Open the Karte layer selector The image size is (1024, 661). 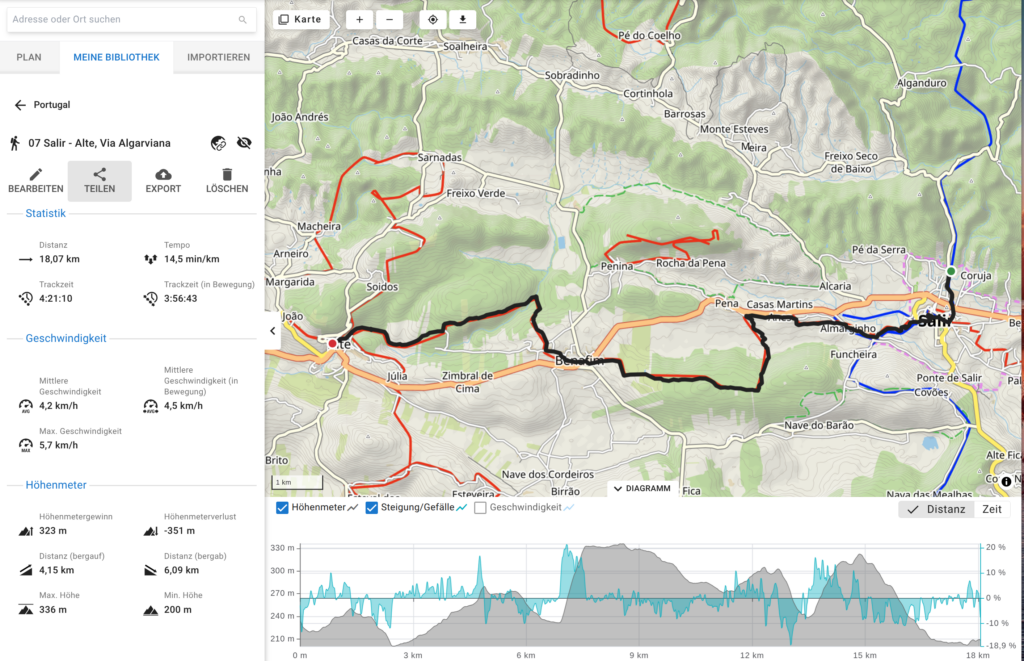point(301,19)
